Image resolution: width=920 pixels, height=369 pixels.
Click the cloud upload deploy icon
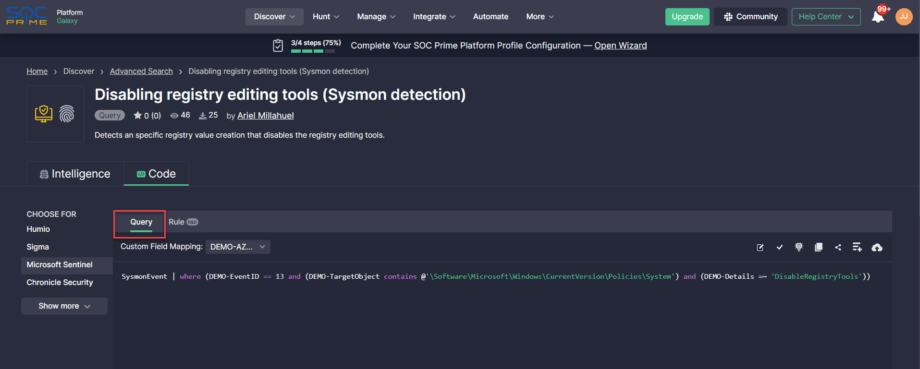pyautogui.click(x=877, y=248)
